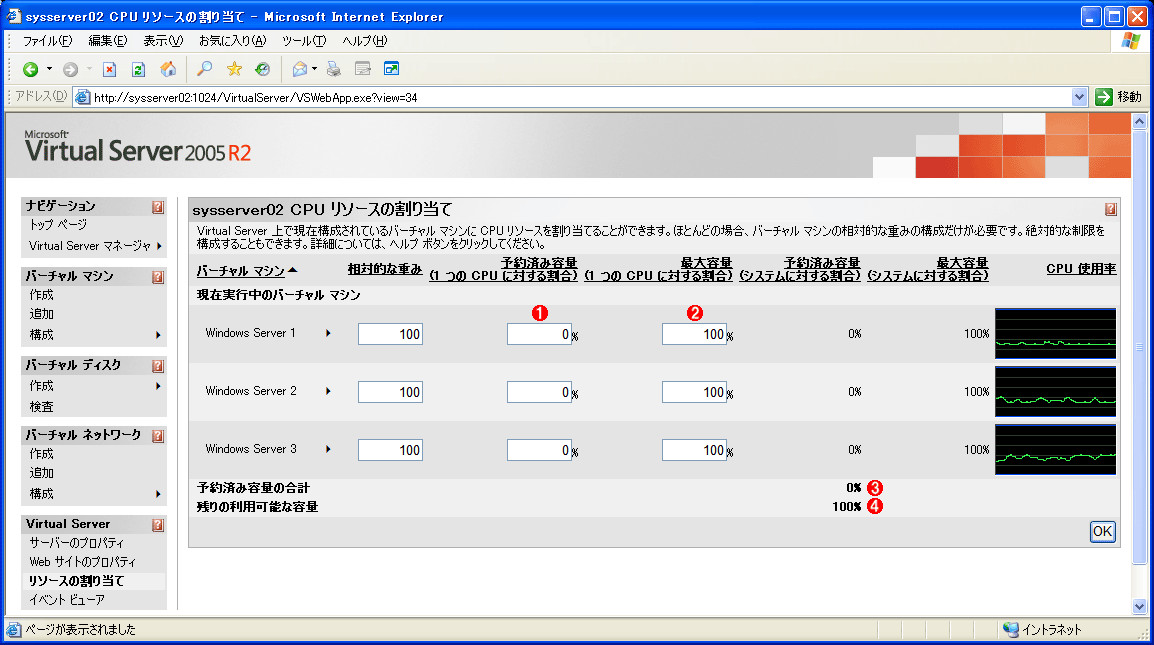Click the browser Forward arrow button
This screenshot has width=1154, height=645.
click(x=70, y=69)
